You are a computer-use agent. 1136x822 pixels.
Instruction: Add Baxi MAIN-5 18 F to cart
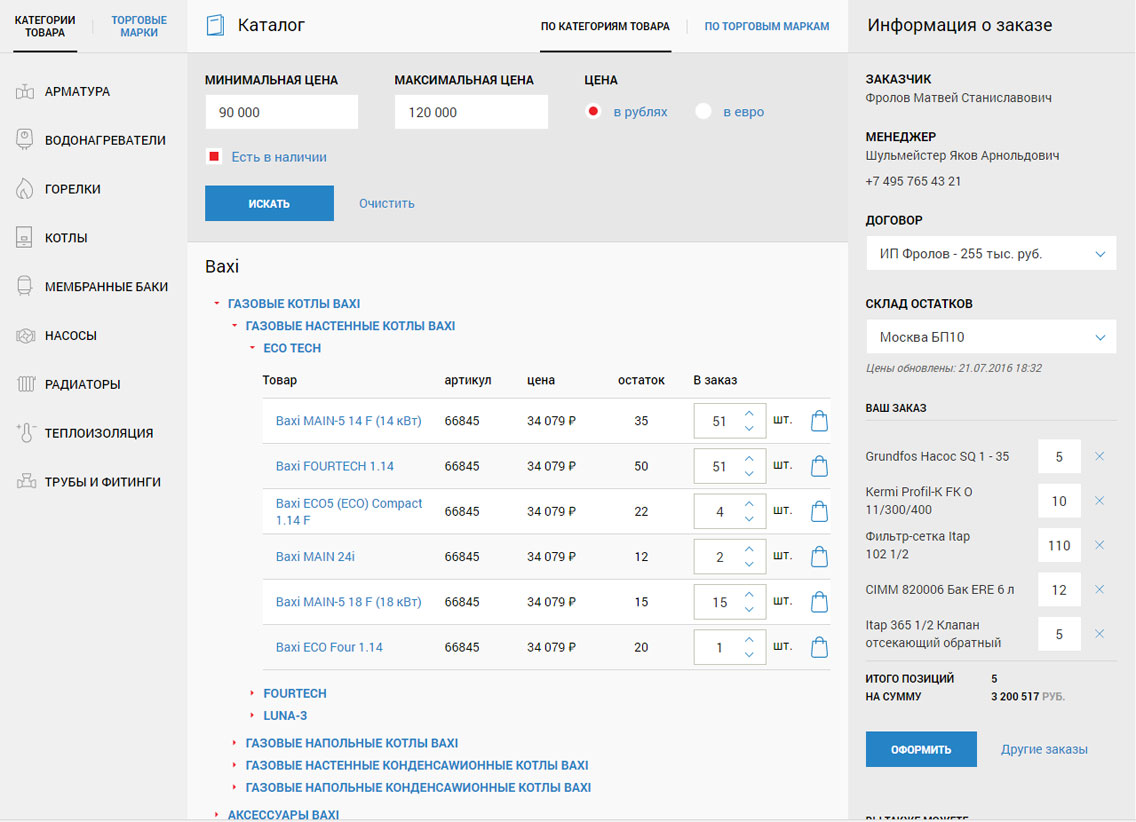pos(819,602)
